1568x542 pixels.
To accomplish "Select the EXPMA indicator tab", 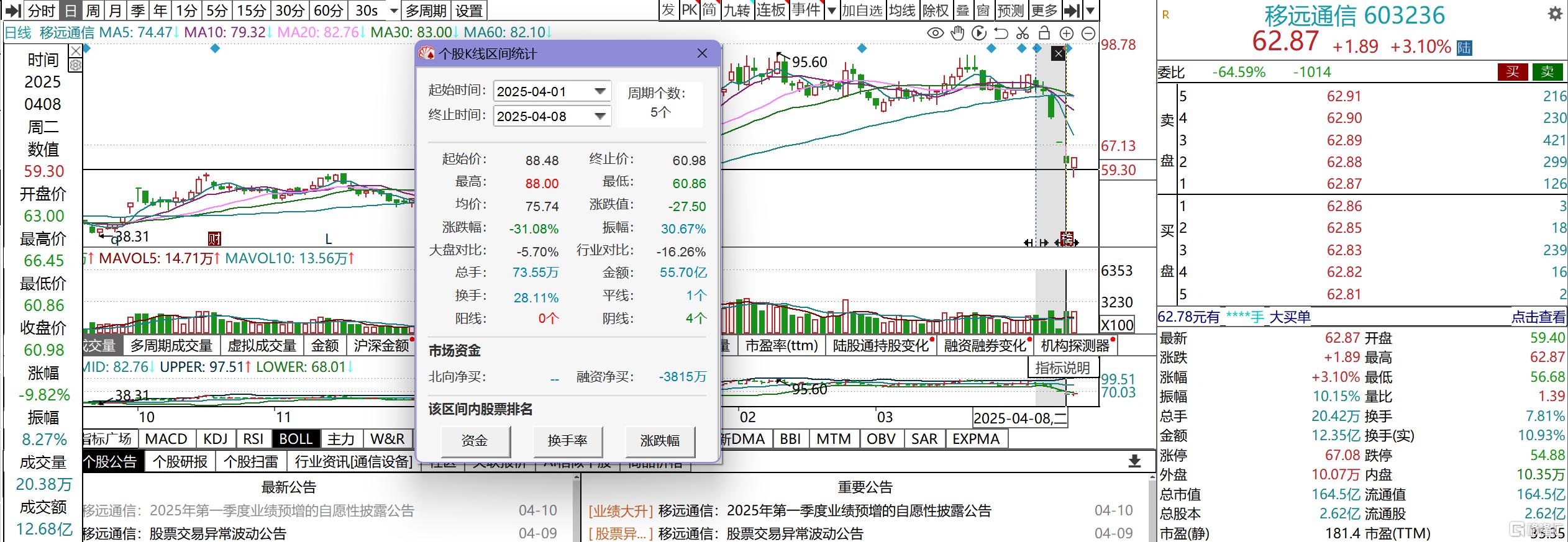I will coord(976,439).
